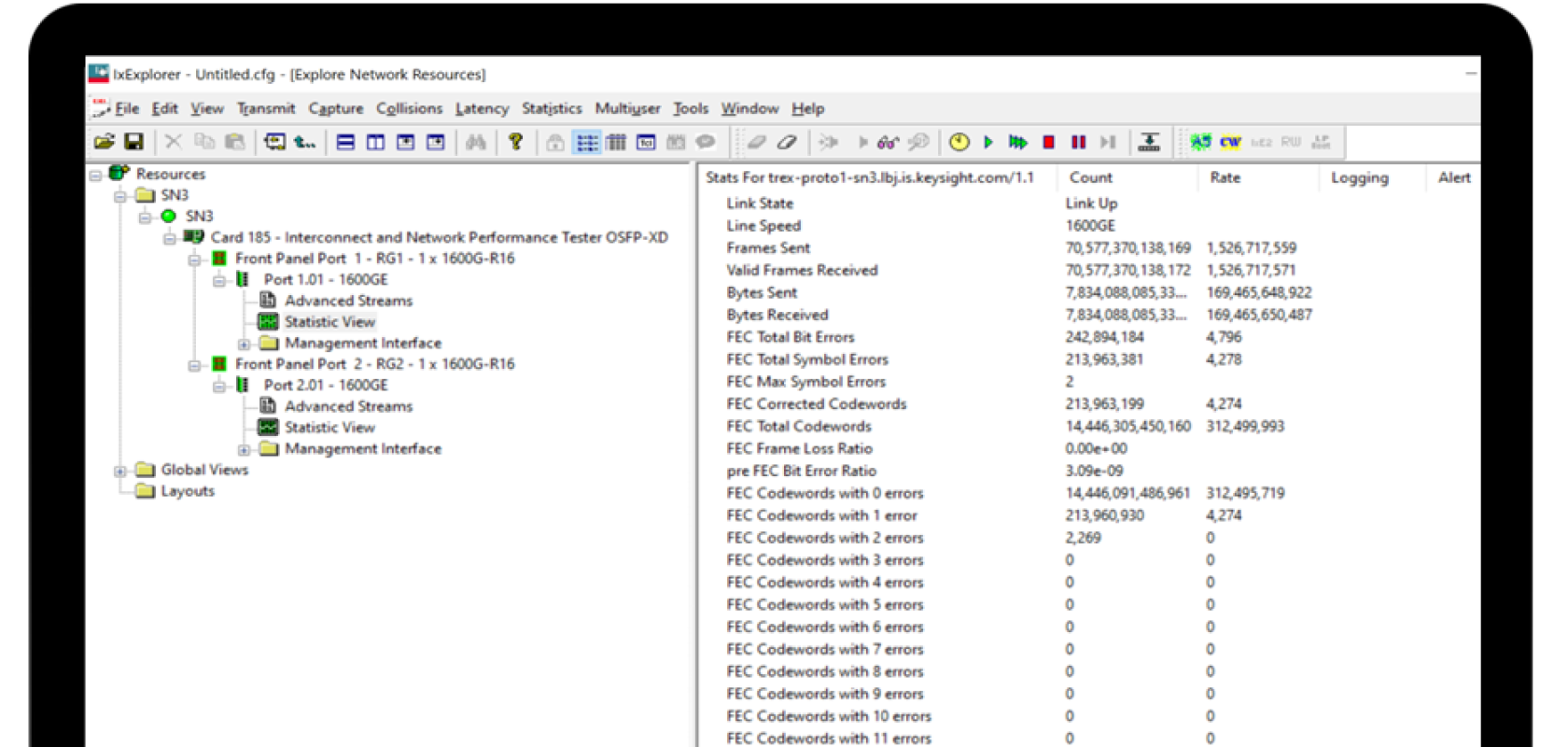This screenshot has width=1568, height=747.
Task: Click the Cut scissors toolbar icon
Action: coord(174,142)
